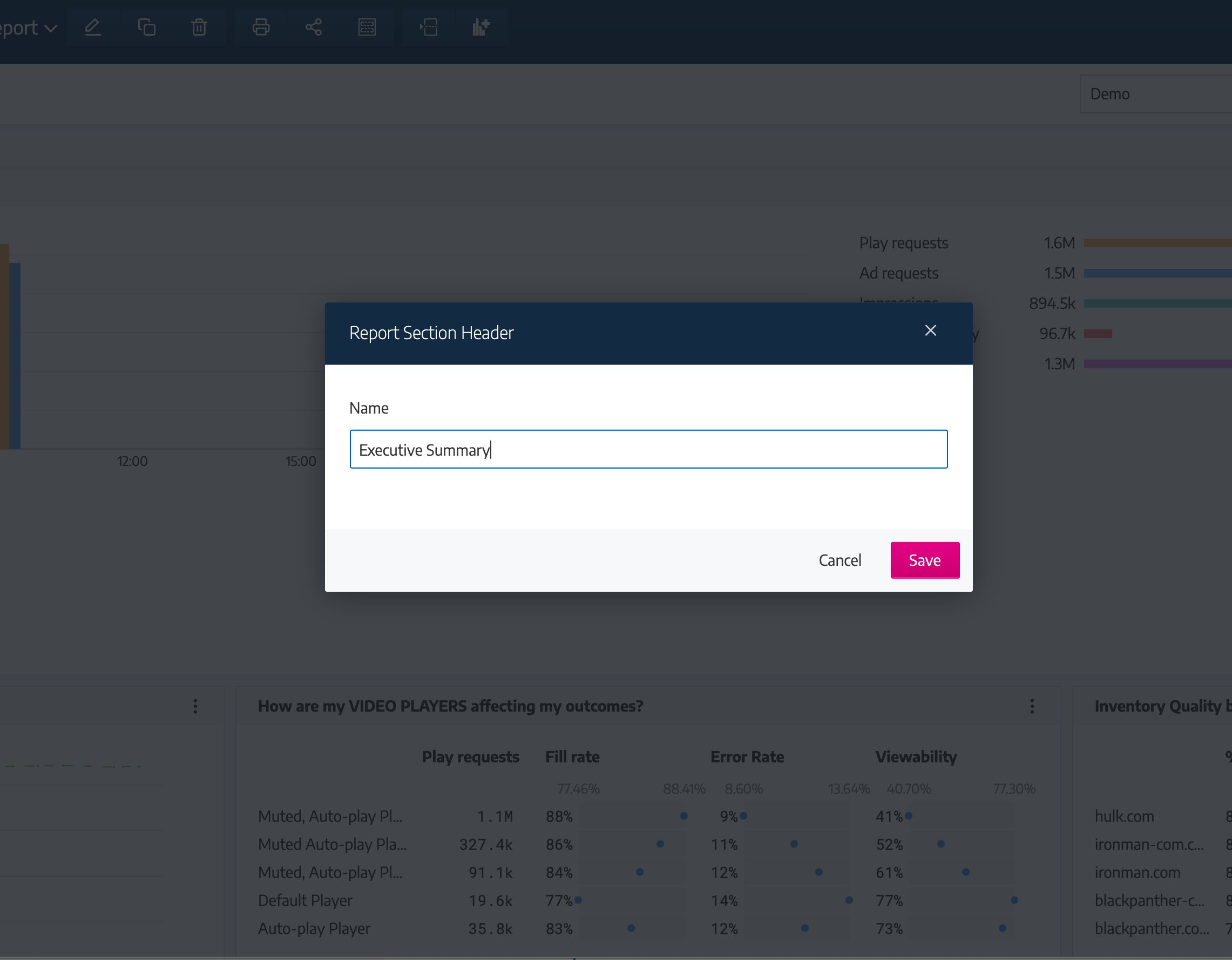Image resolution: width=1232 pixels, height=960 pixels.
Task: Click the Name input field
Action: (x=648, y=450)
